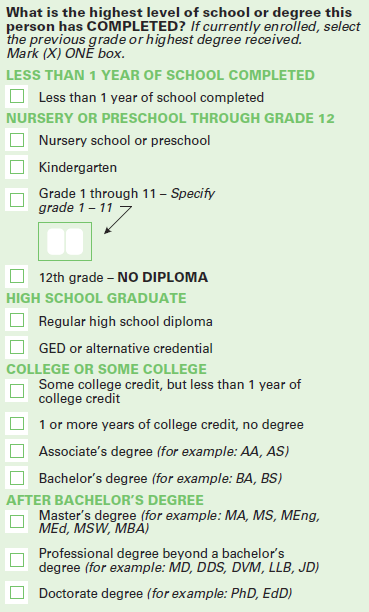
Task: Select the Bachelor's degree checkbox
Action: click(x=17, y=477)
